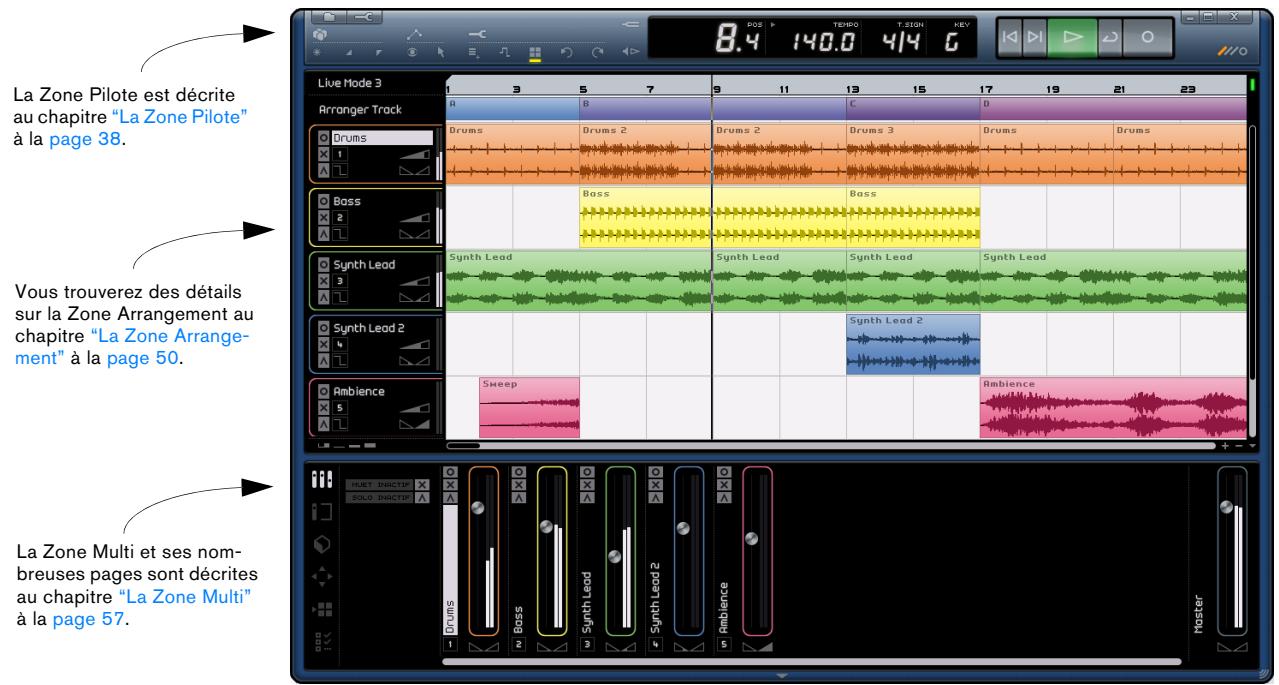1279x685 pixels.
Task: Select the arrow pointer tool in toolbar
Action: (x=440, y=54)
